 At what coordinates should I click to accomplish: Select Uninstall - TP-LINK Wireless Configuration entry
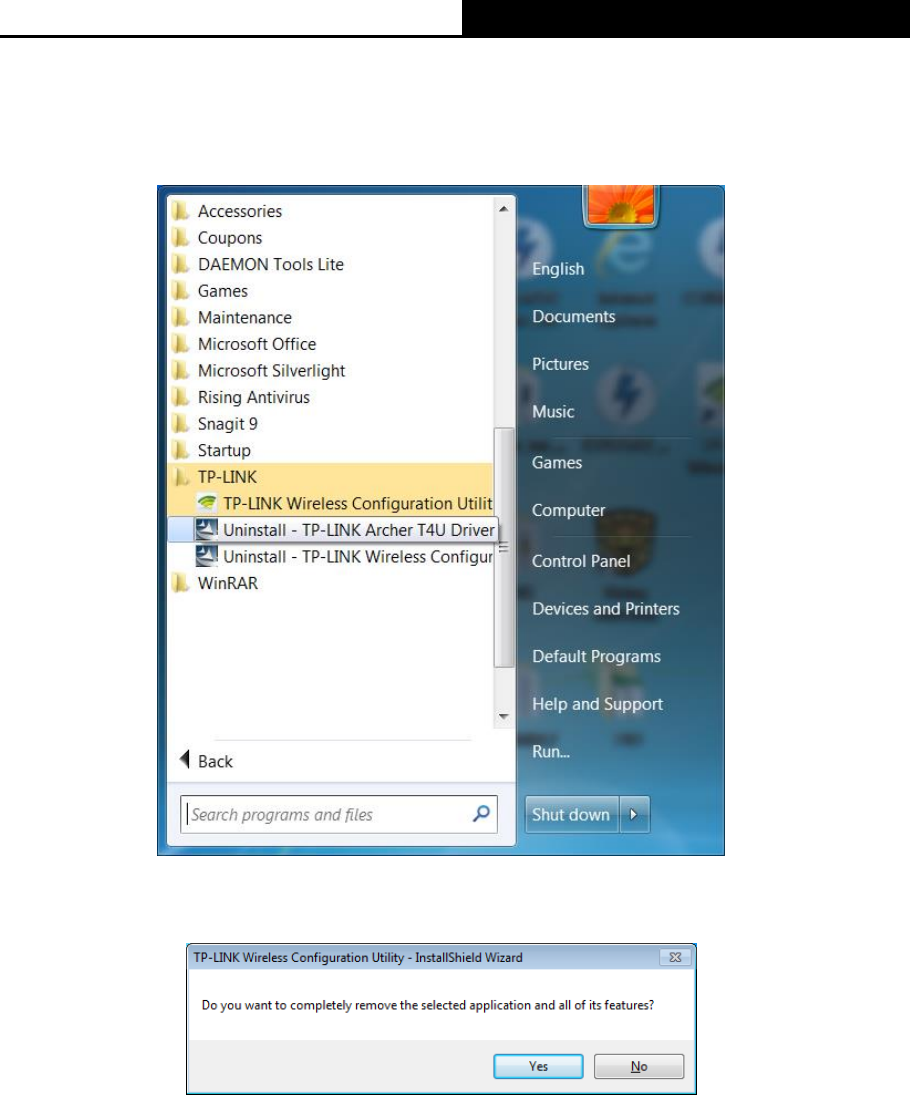pos(330,556)
